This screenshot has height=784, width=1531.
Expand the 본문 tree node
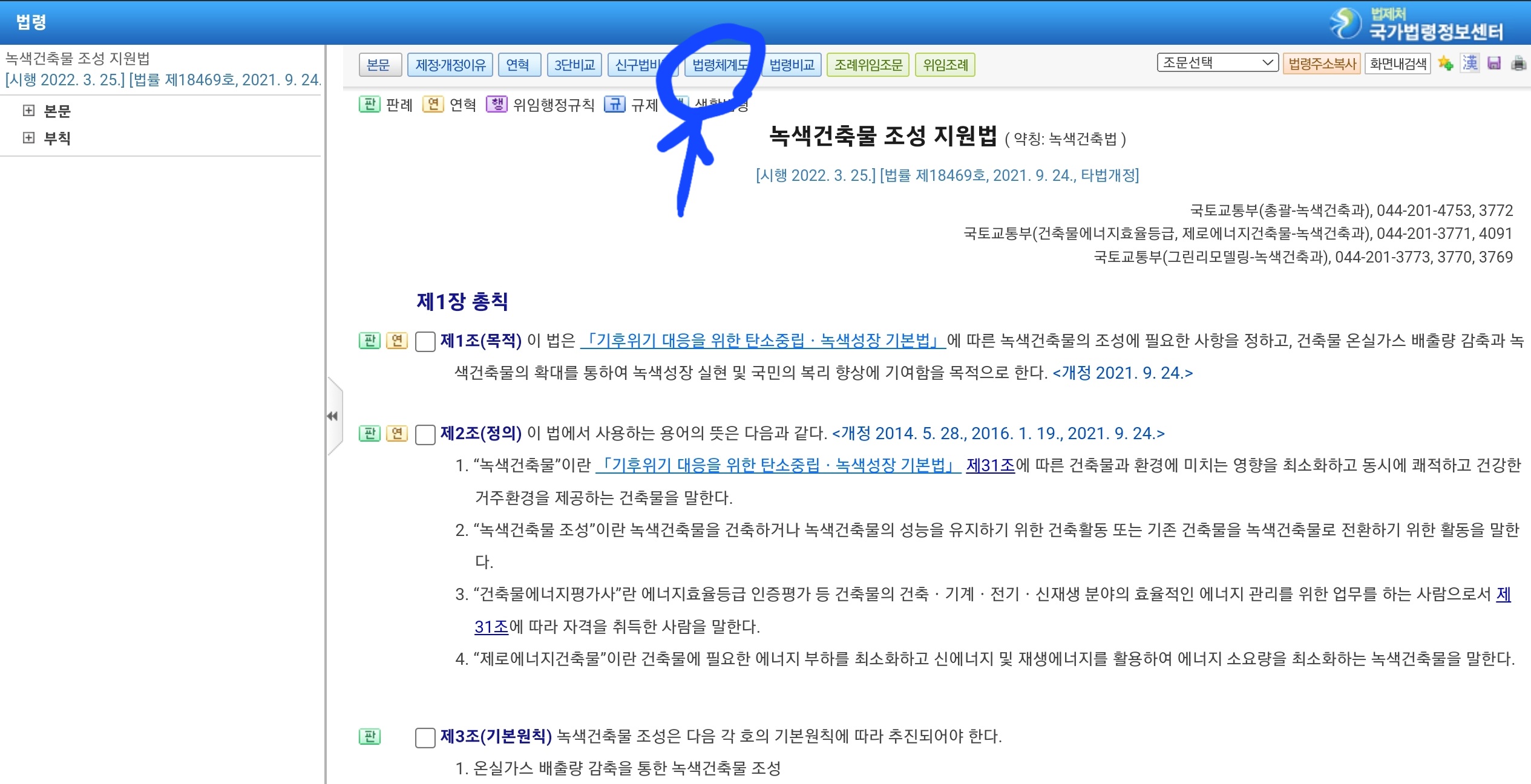pyautogui.click(x=28, y=111)
